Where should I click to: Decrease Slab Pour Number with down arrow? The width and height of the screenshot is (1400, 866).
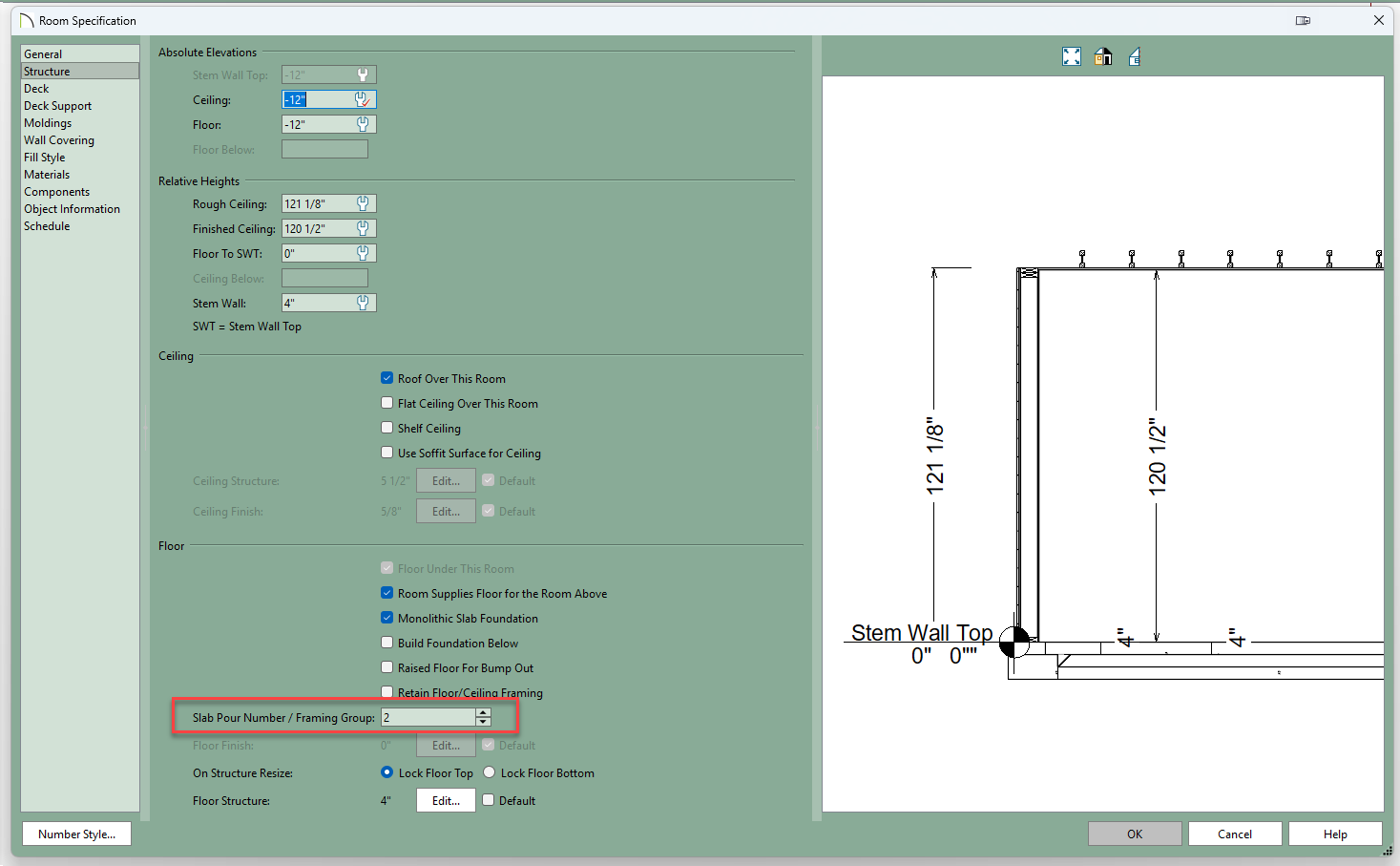[483, 722]
